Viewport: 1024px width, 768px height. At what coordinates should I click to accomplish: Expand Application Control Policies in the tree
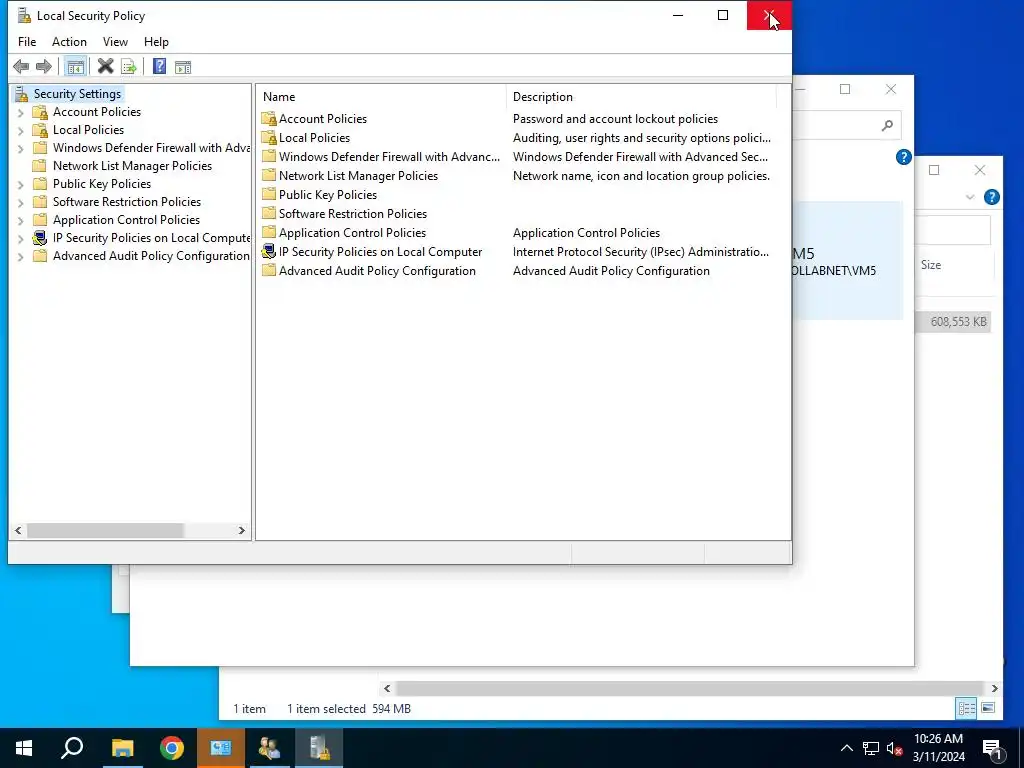tap(20, 221)
